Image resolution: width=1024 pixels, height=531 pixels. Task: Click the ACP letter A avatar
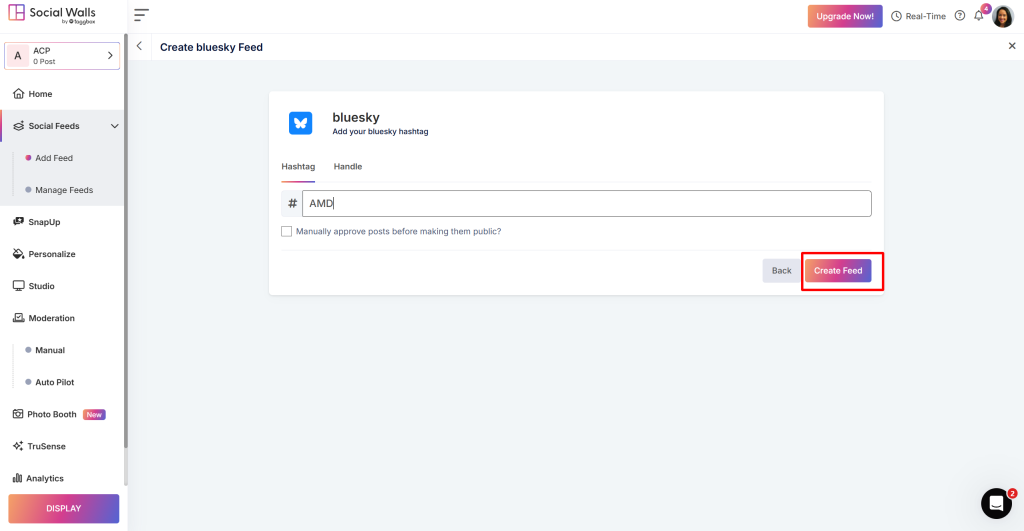18,56
